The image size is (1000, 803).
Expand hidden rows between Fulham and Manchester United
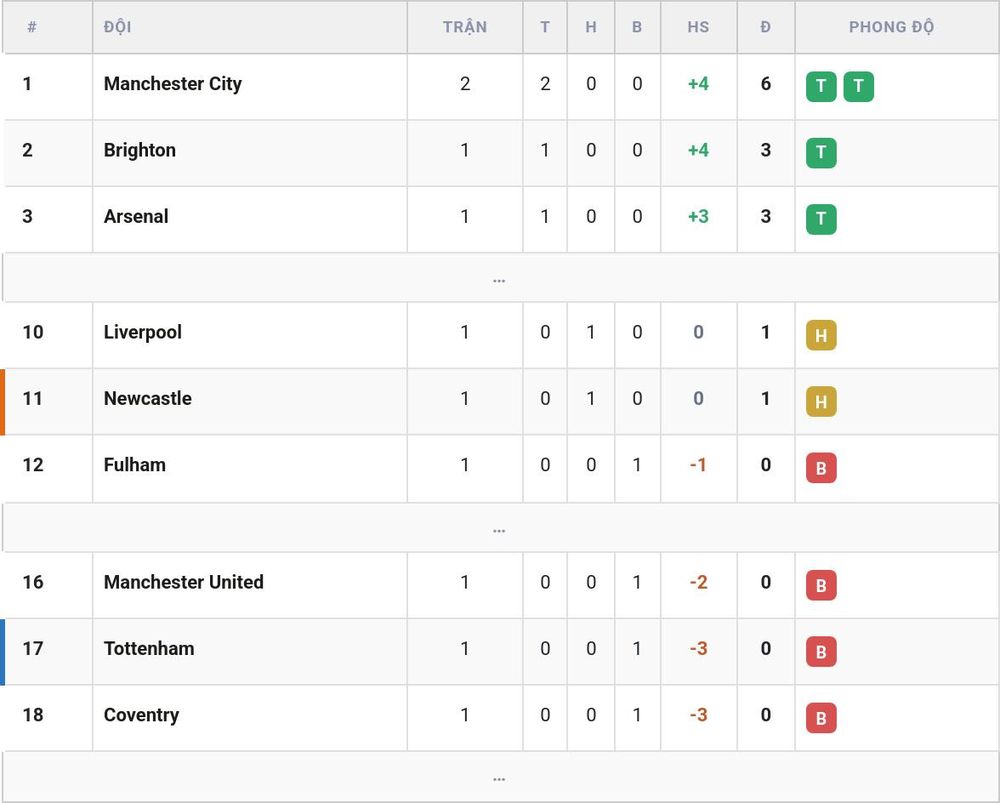point(499,527)
